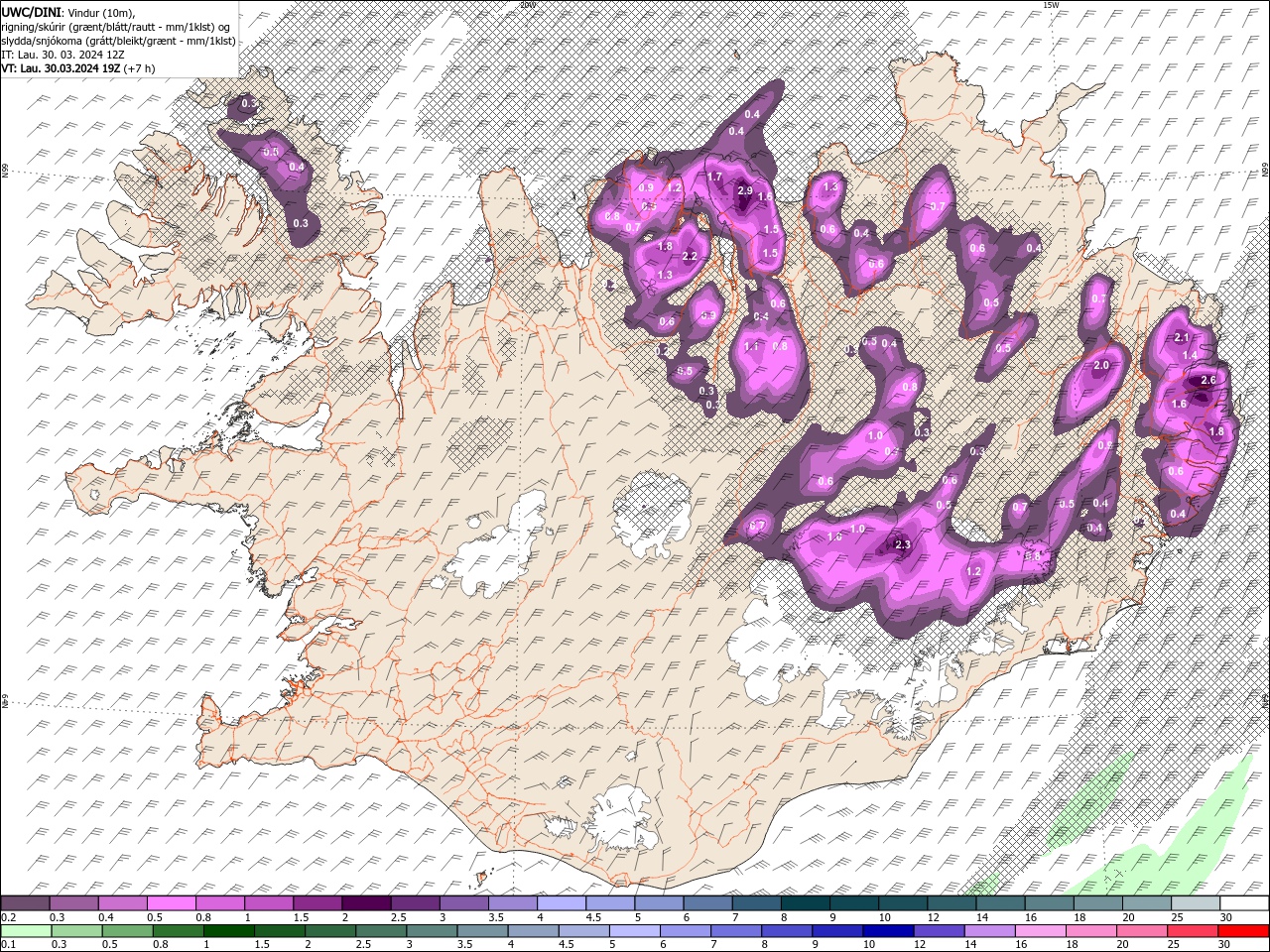Click the white snow swatch after 25

click(1243, 902)
